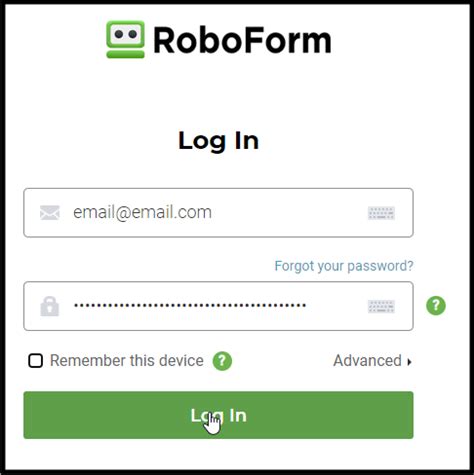The image size is (474, 475).
Task: Enable the Remember this device checkbox
Action: pos(36,361)
